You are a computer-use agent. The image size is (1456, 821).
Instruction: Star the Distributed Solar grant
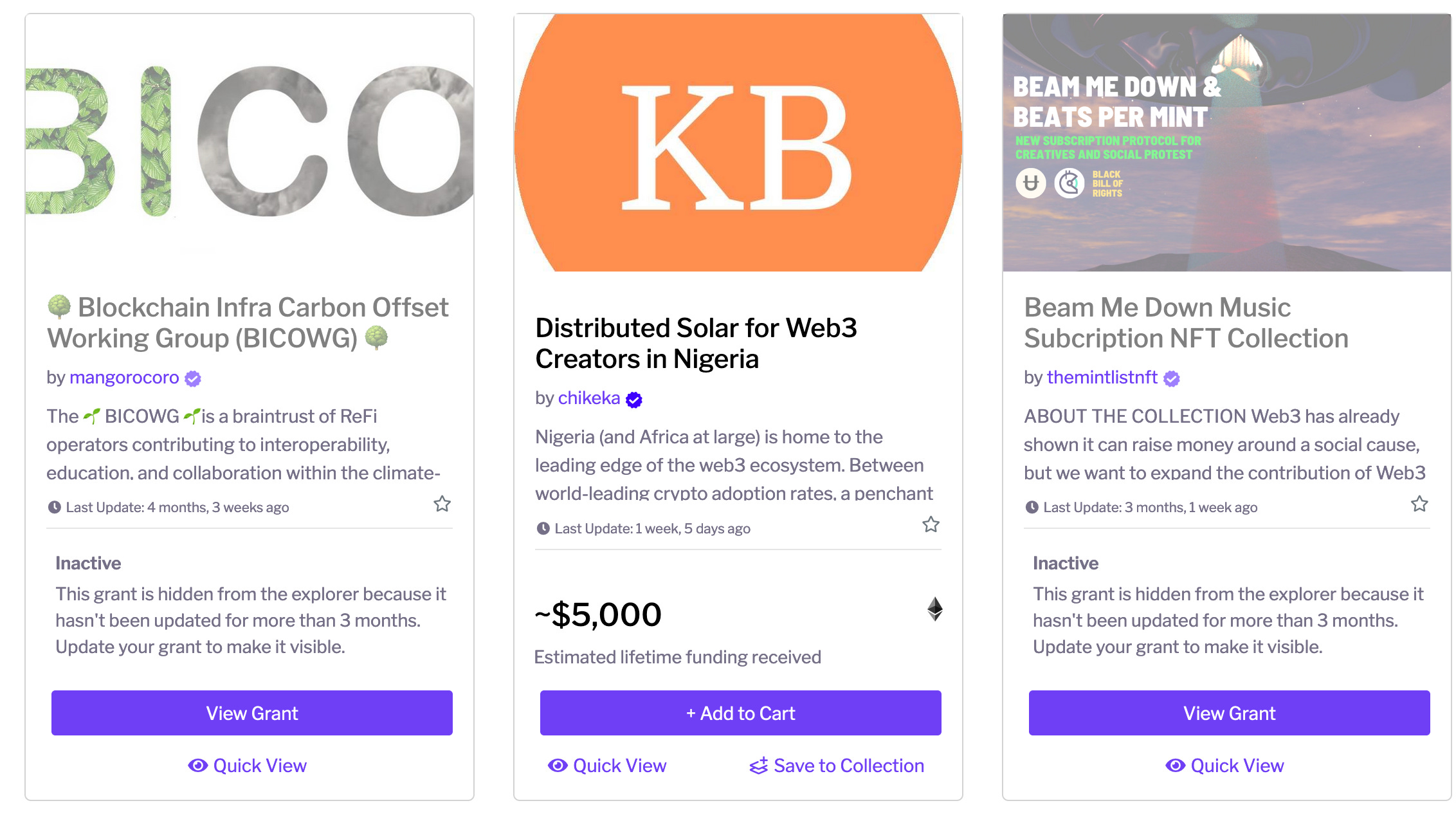click(931, 524)
